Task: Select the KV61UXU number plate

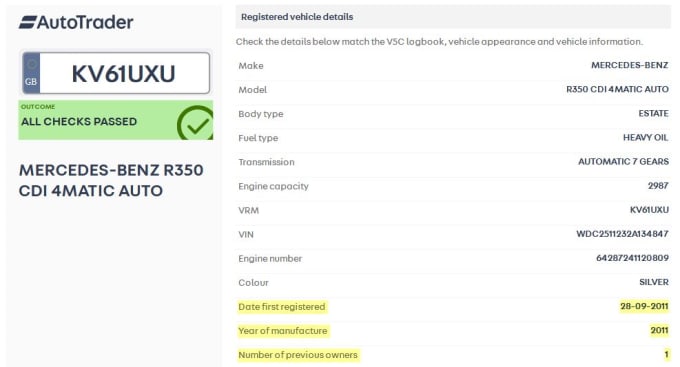Action: (x=116, y=73)
